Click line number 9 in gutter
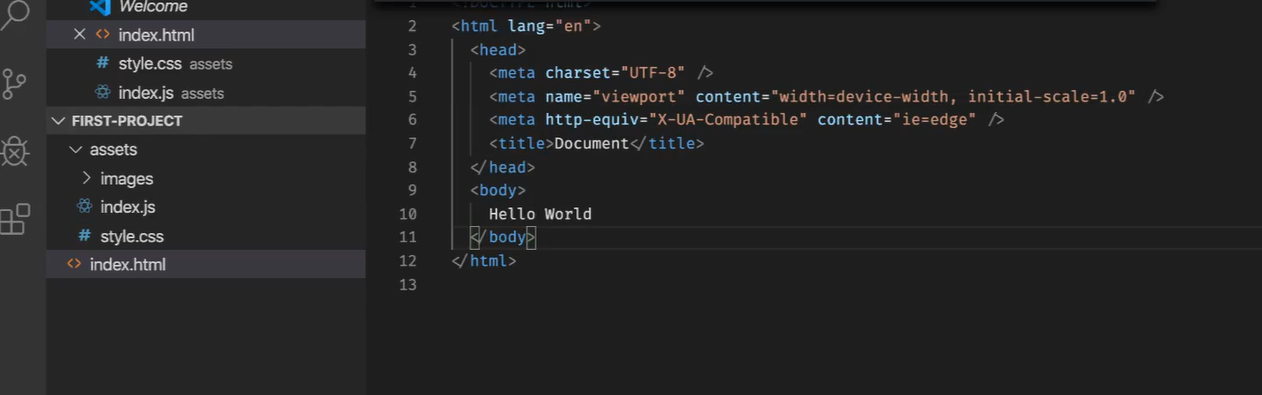The image size is (1262, 395). pyautogui.click(x=412, y=190)
